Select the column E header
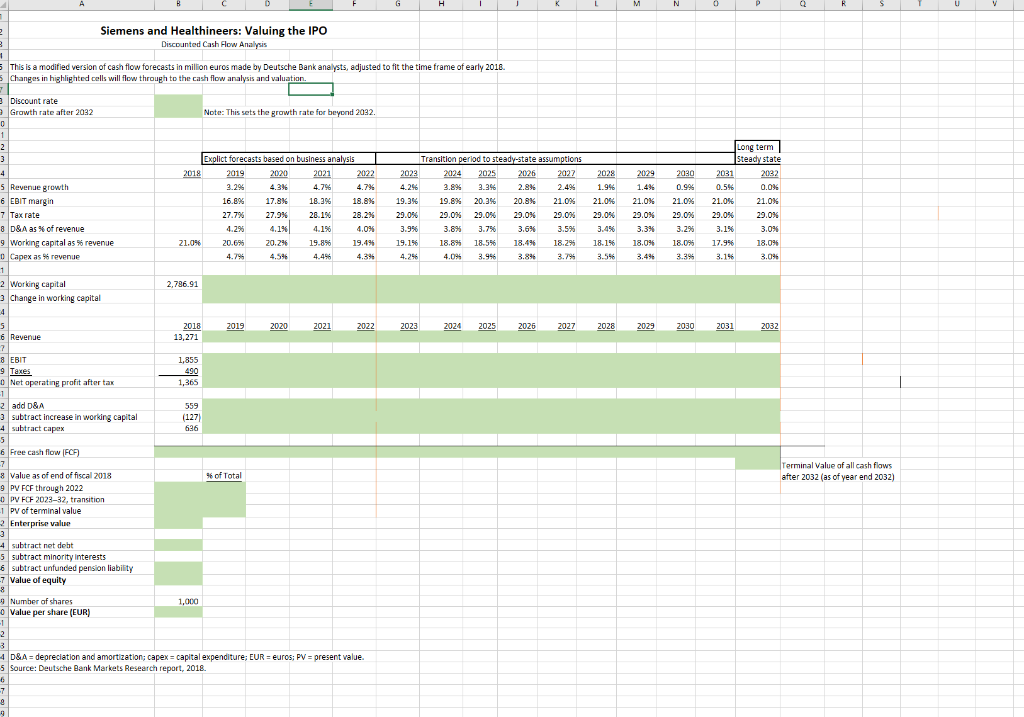 click(x=311, y=5)
